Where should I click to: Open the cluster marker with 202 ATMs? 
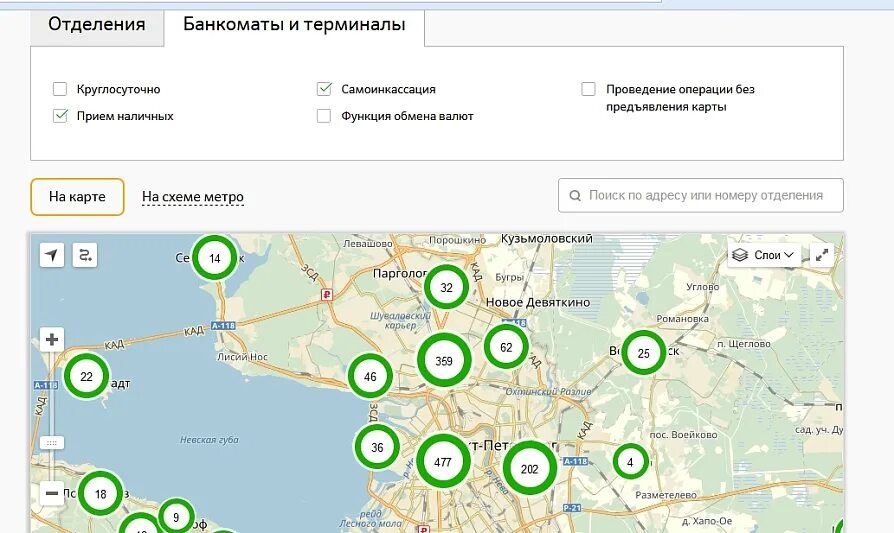pyautogui.click(x=530, y=469)
